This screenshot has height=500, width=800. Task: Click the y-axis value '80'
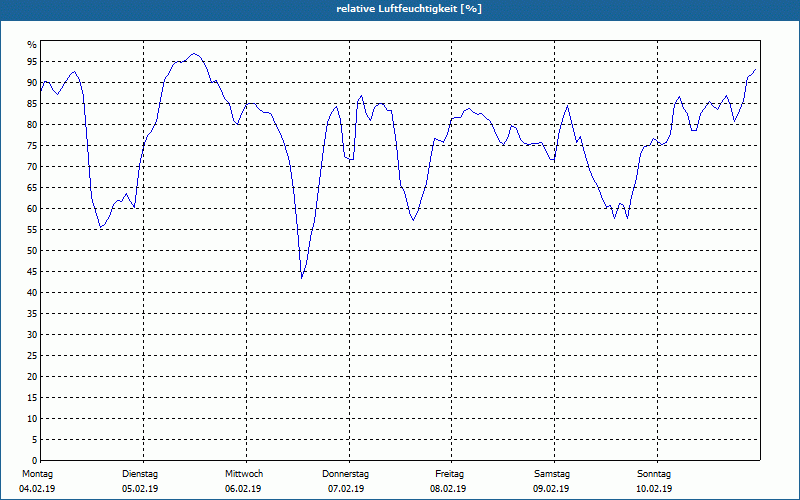[32, 124]
